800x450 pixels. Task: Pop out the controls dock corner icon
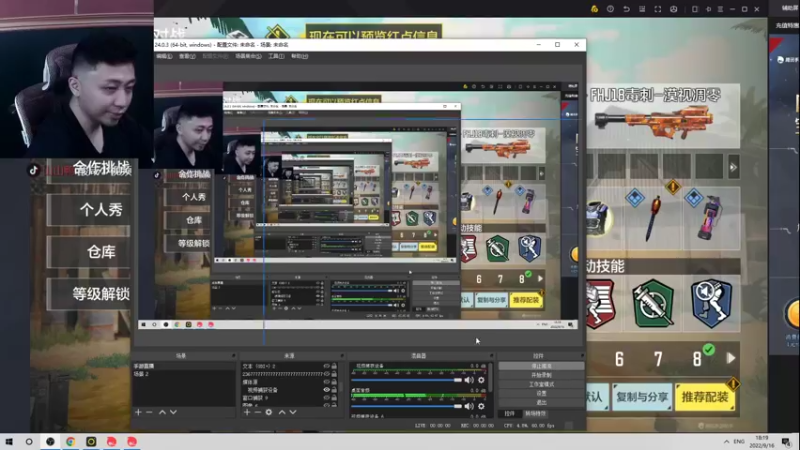(x=582, y=356)
